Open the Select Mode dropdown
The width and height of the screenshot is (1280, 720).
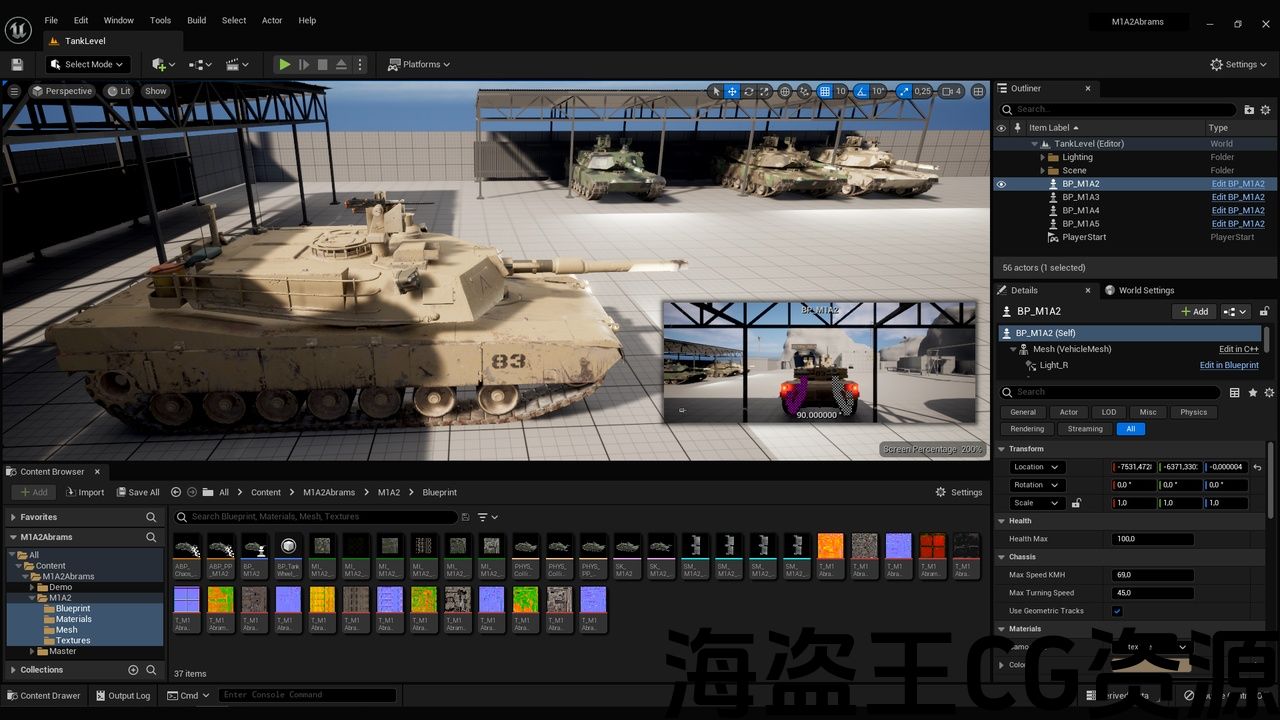click(88, 64)
